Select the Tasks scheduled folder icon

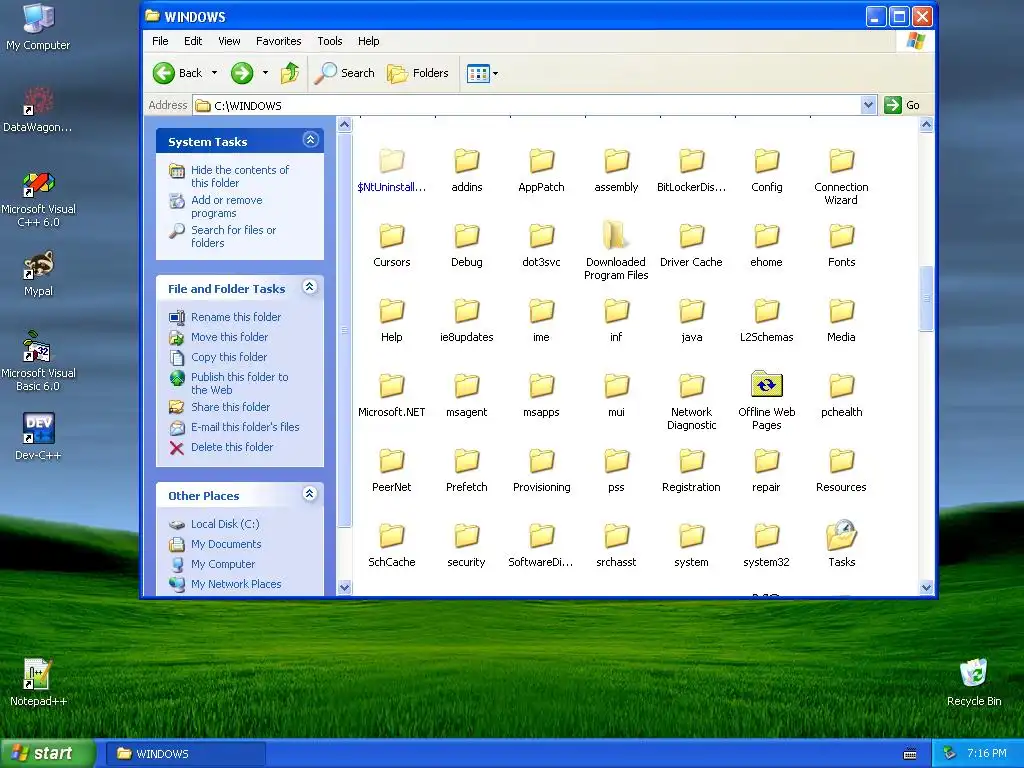coord(841,535)
